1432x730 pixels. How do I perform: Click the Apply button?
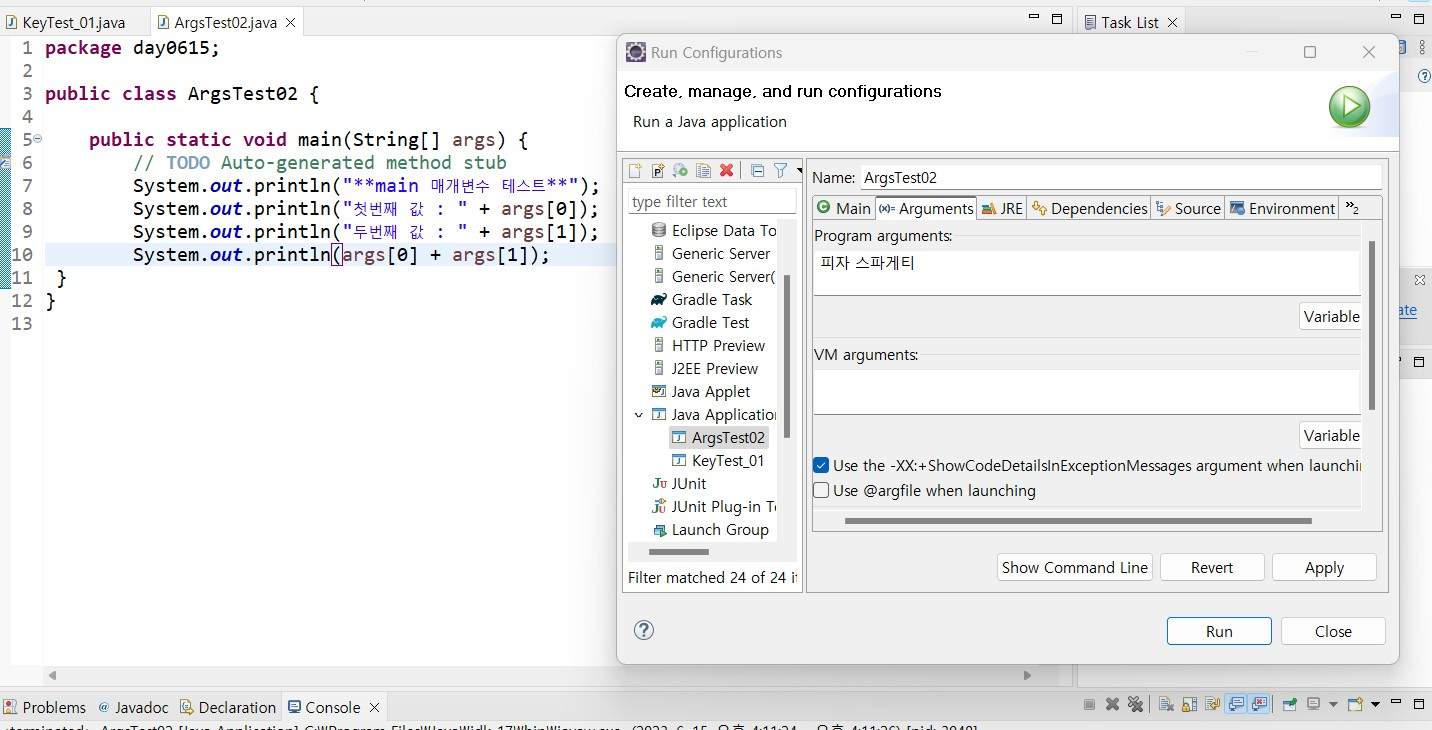pyautogui.click(x=1324, y=567)
